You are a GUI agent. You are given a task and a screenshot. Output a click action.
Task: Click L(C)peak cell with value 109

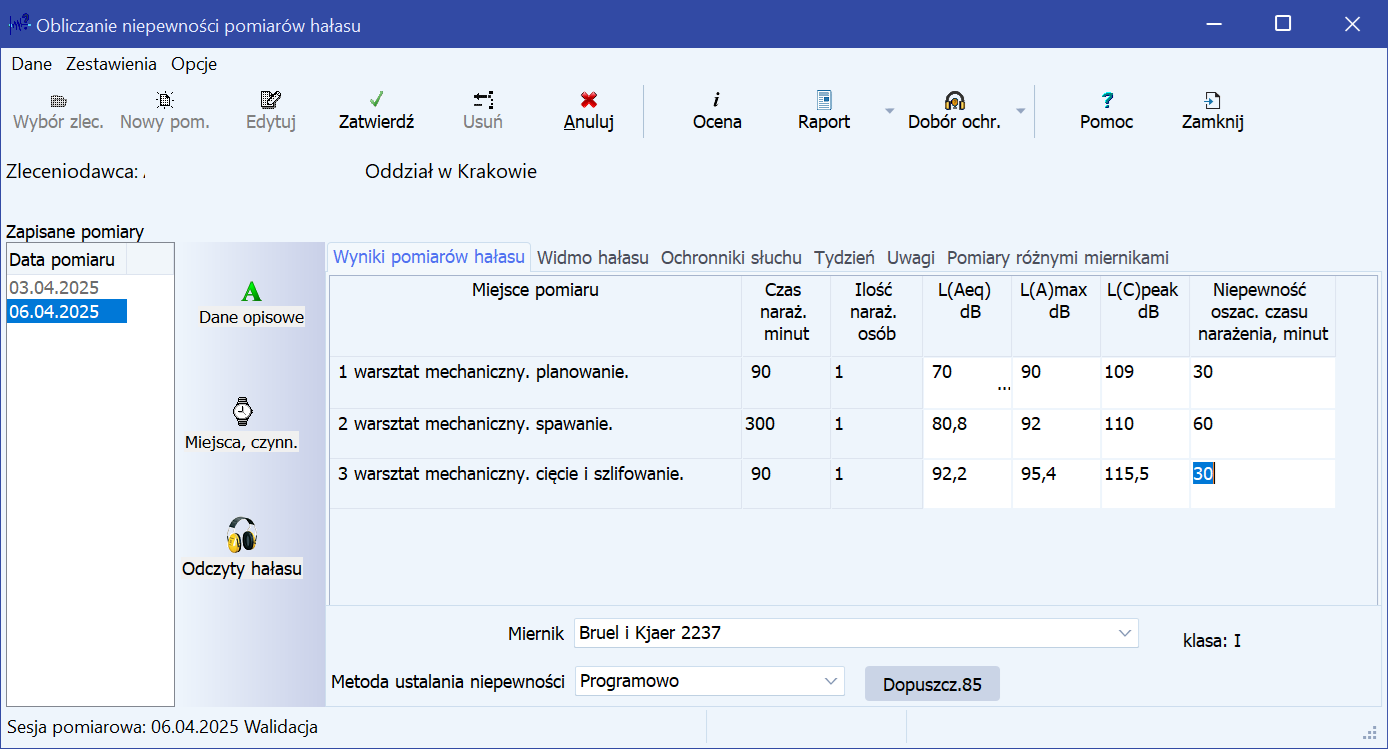tap(1145, 382)
